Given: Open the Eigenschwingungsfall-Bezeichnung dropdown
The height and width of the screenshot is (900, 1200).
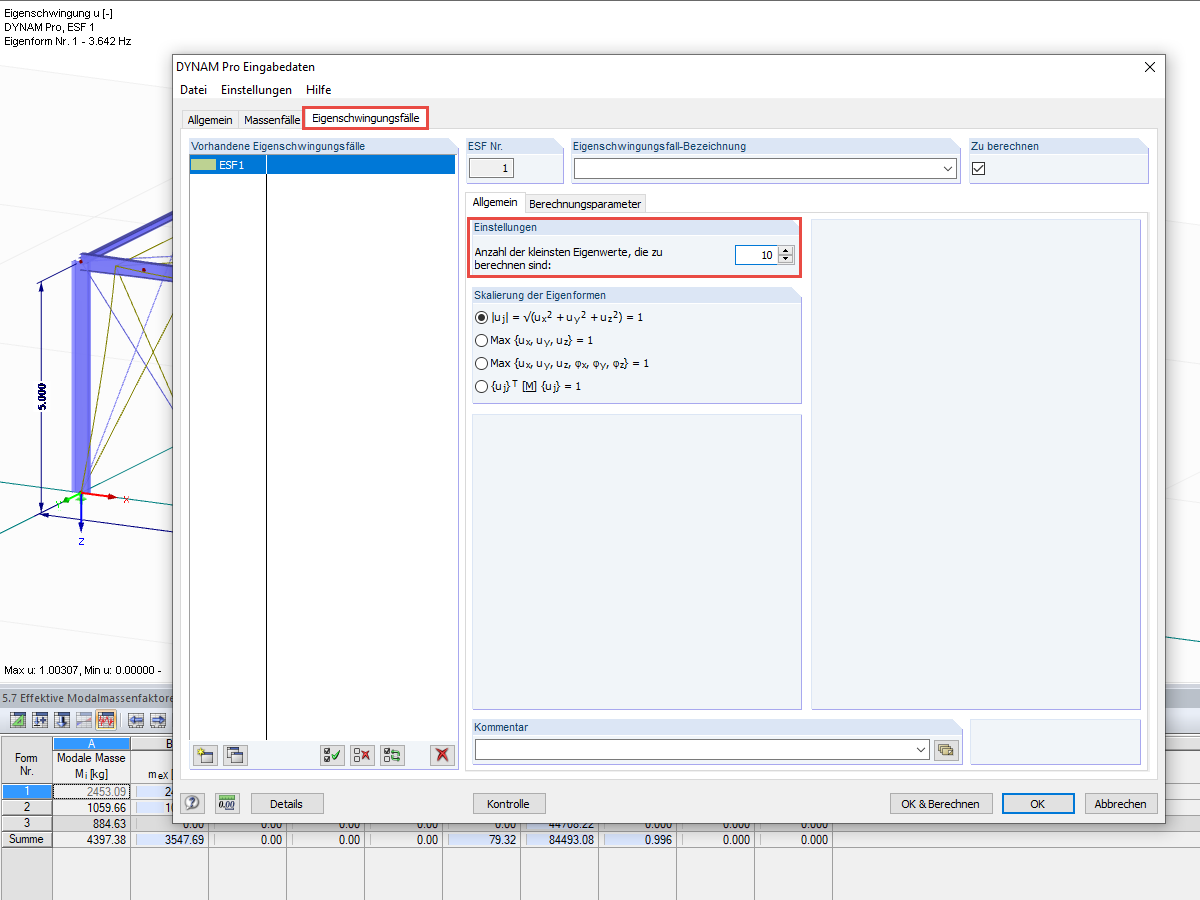Looking at the screenshot, I should tap(948, 169).
